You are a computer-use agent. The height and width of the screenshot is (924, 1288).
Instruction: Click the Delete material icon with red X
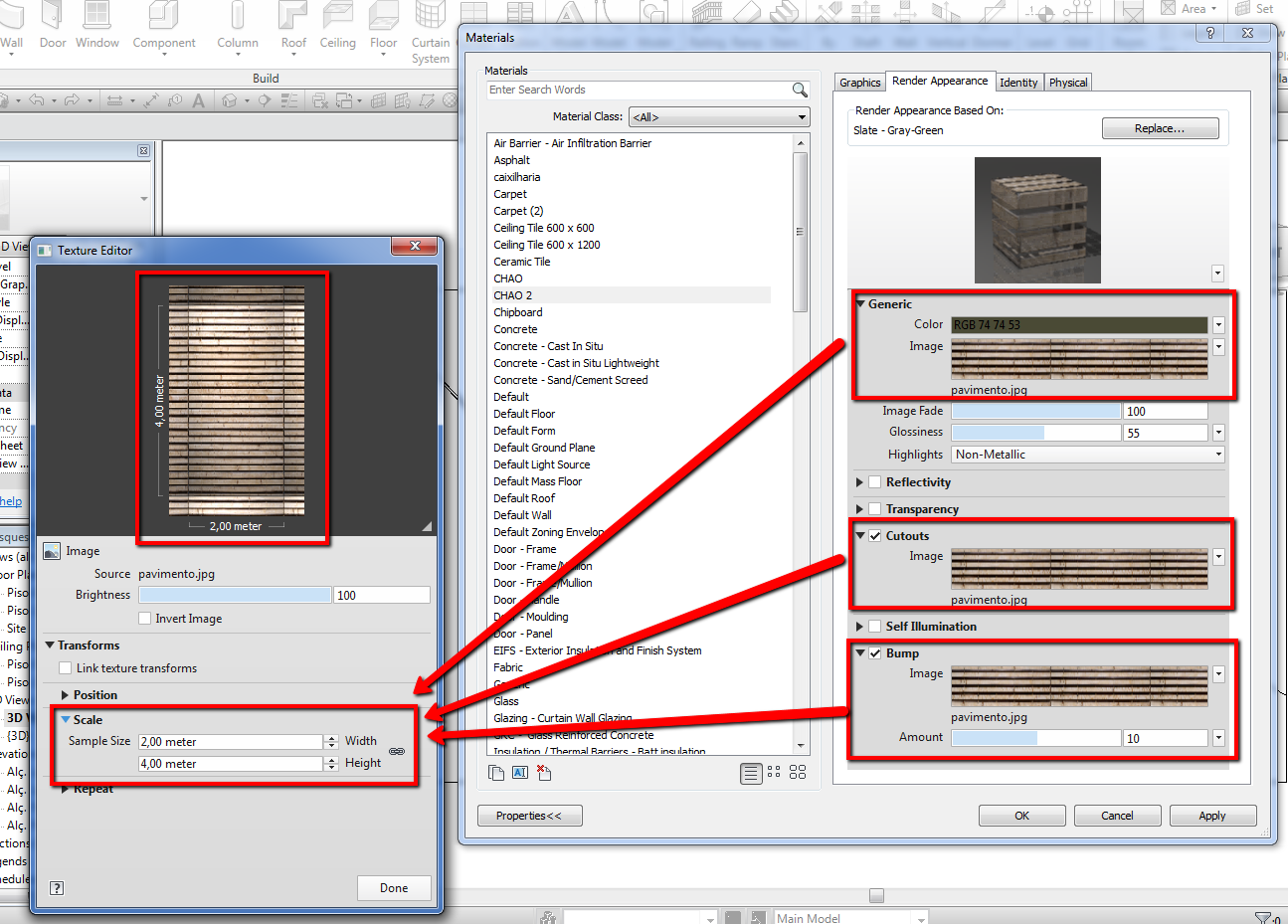pos(543,772)
